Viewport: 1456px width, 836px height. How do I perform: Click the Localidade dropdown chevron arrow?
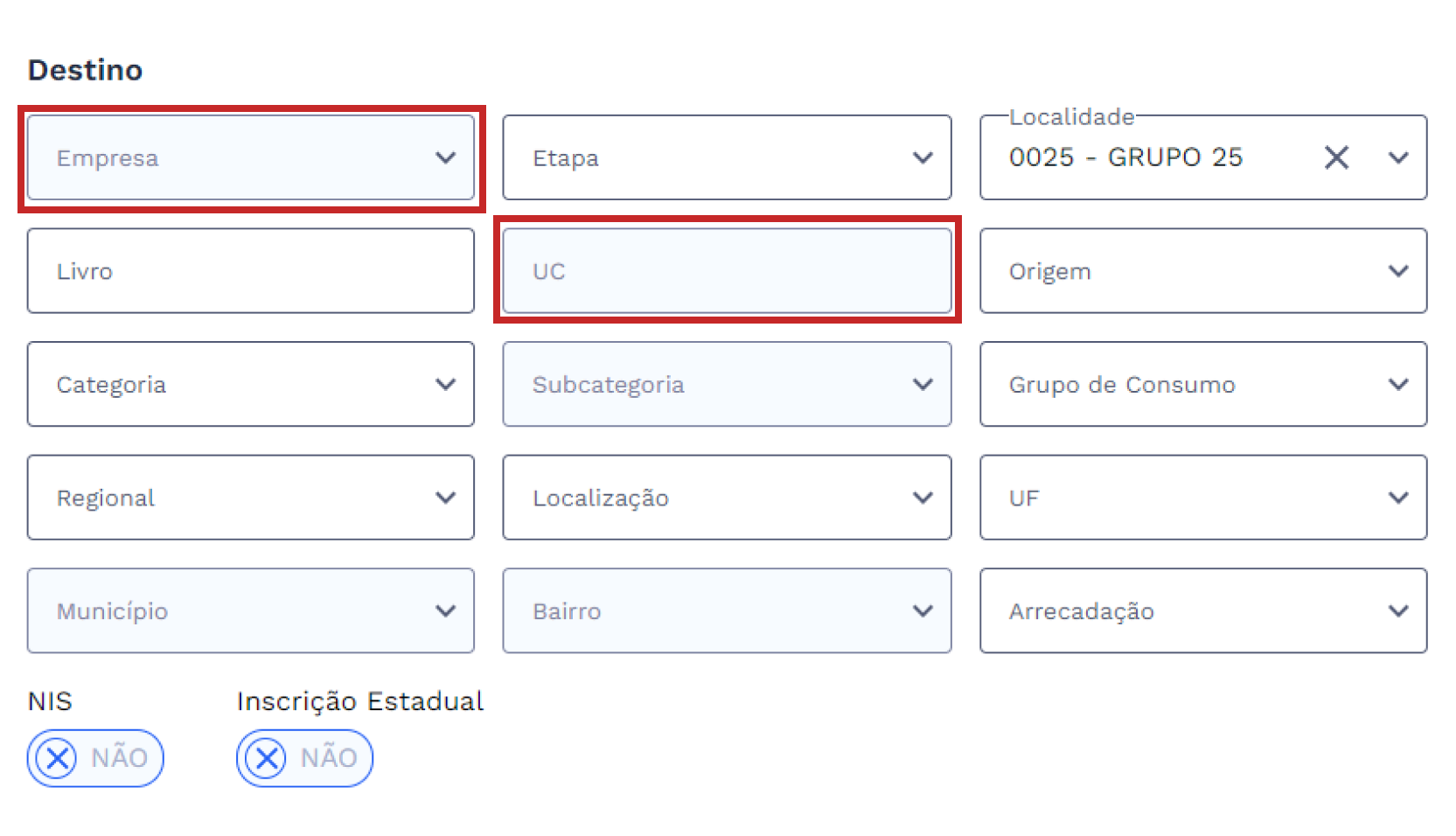[1398, 158]
